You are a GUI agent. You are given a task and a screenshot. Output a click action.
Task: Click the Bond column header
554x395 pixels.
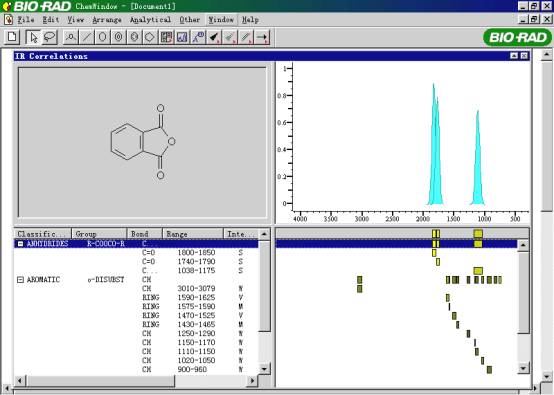pos(144,234)
